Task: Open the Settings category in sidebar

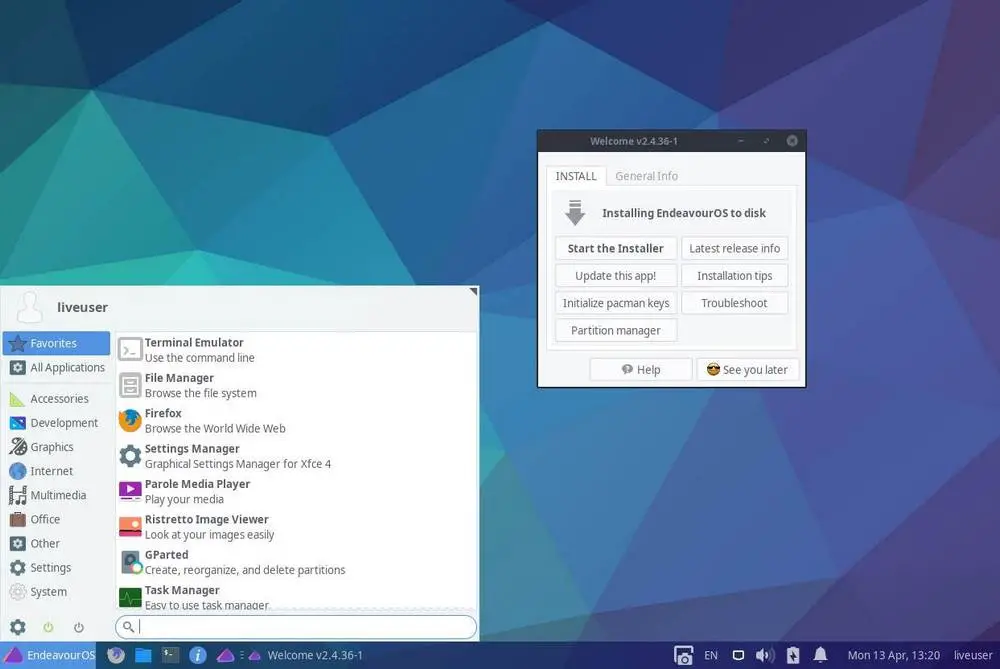Action: pyautogui.click(x=56, y=568)
